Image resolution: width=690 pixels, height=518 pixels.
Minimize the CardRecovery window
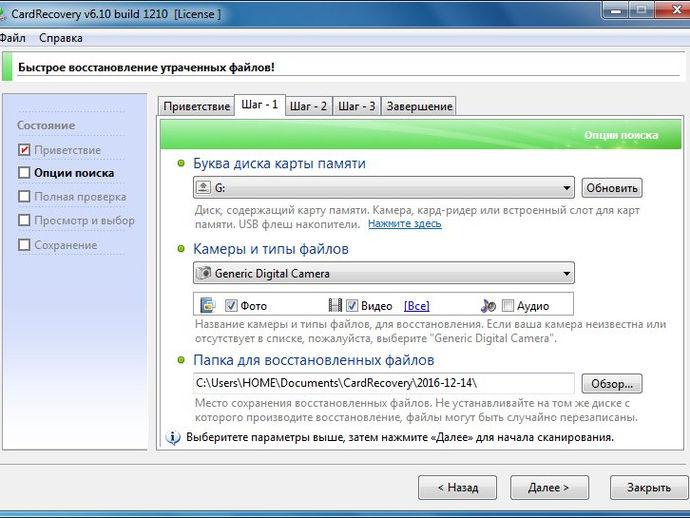[616, 11]
